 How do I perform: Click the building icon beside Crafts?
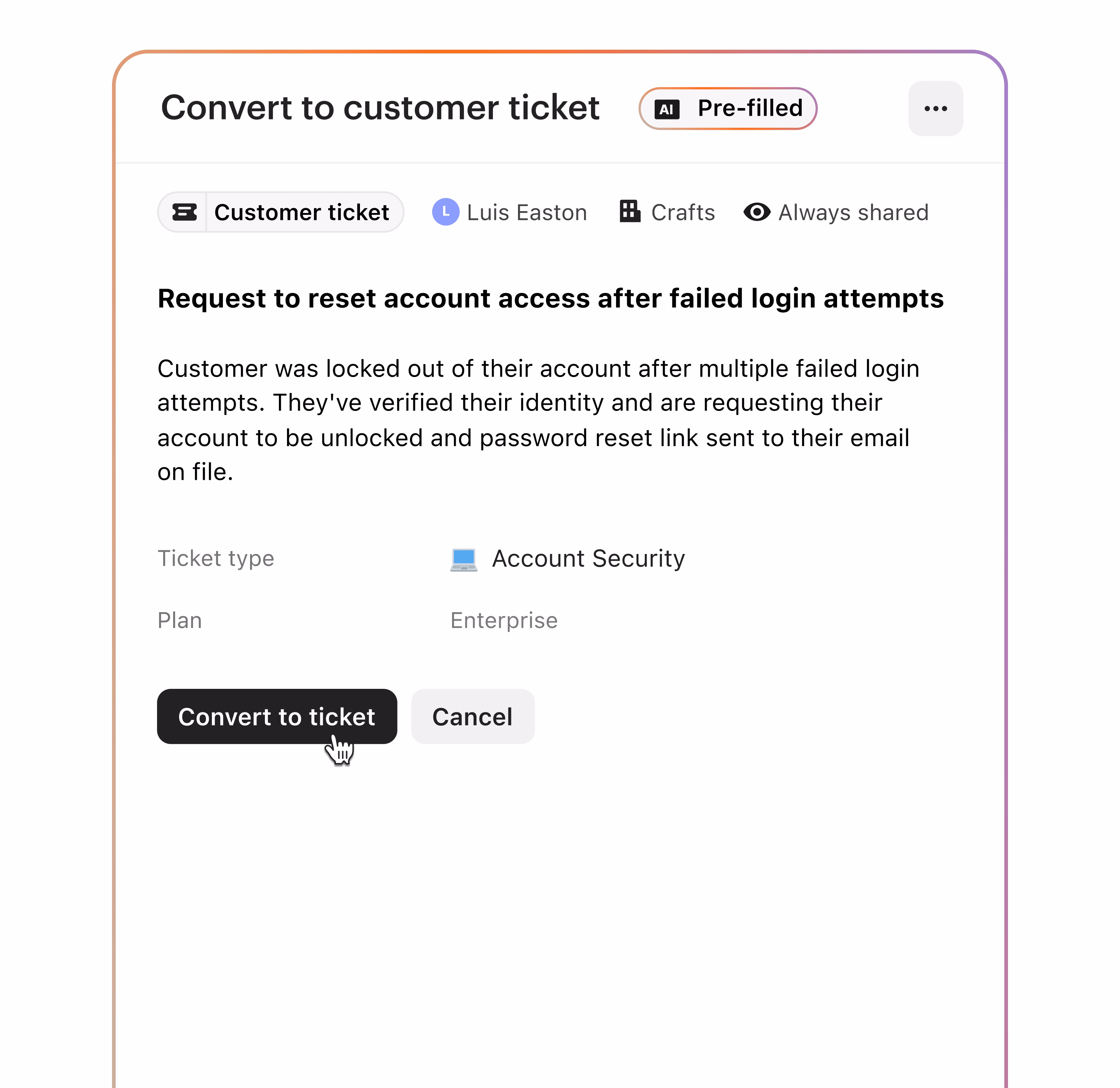(x=630, y=211)
